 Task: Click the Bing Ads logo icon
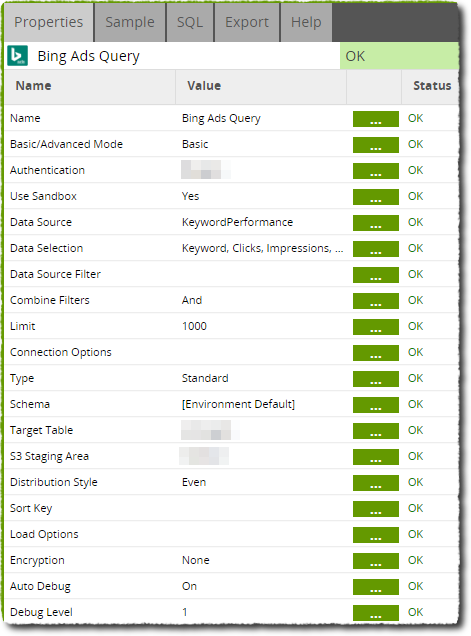click(x=17, y=56)
